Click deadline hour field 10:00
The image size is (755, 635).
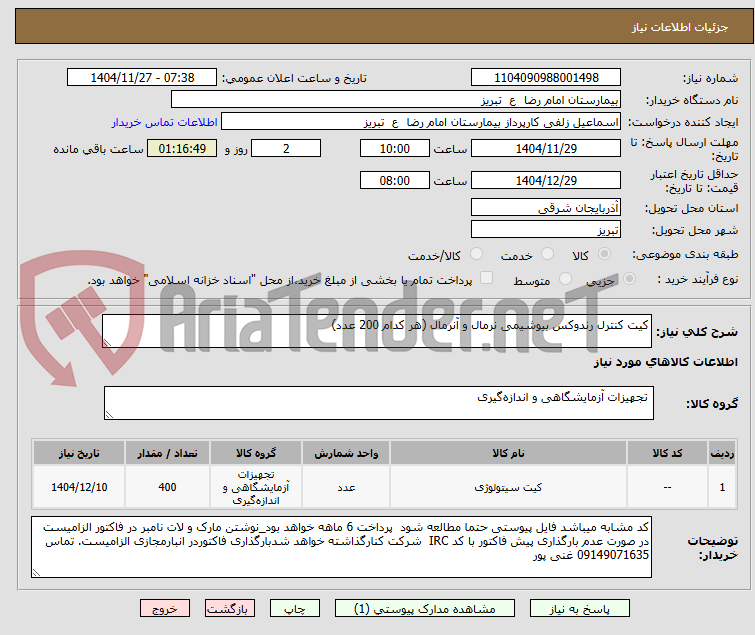394,148
